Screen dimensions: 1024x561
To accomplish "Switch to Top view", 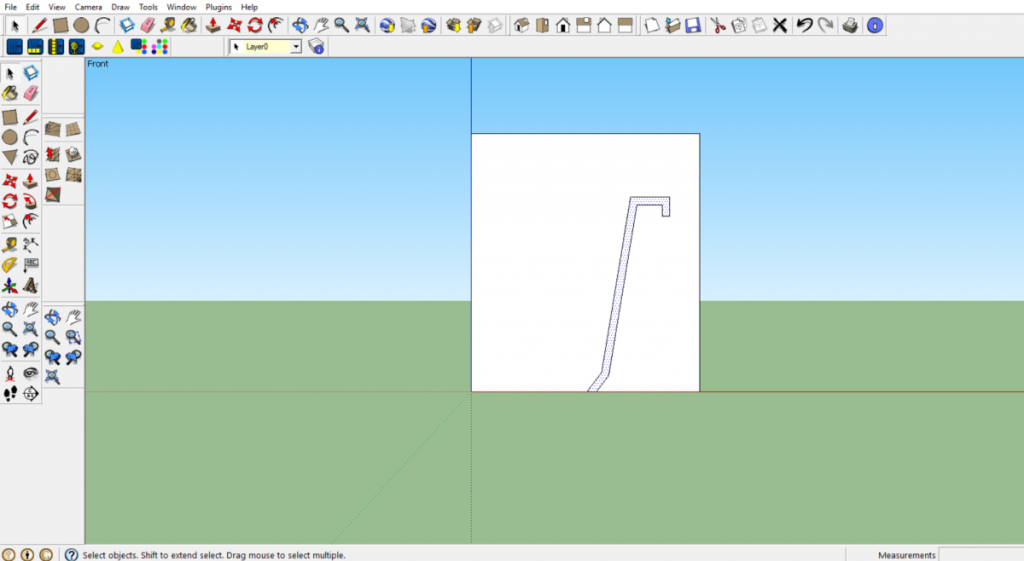I will click(x=542, y=25).
